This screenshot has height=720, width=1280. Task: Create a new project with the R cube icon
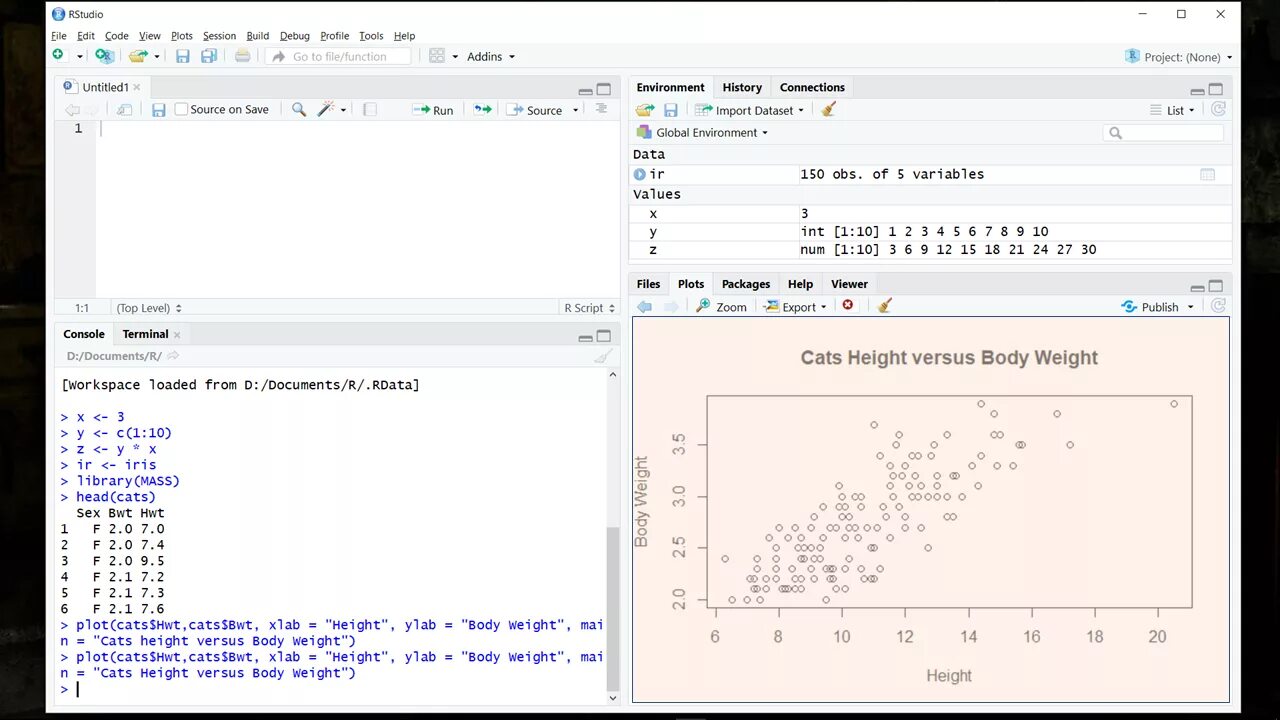click(x=104, y=56)
